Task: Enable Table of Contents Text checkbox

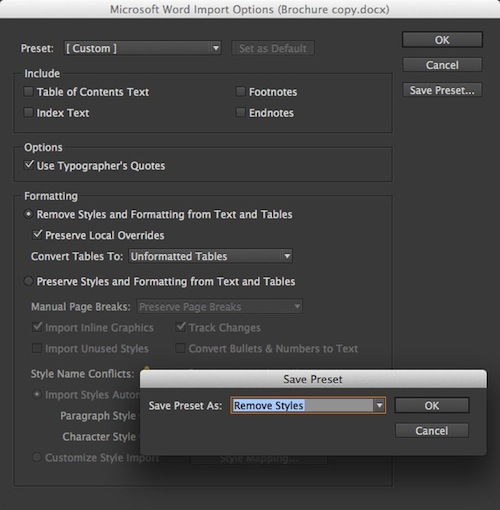Action: point(29,91)
